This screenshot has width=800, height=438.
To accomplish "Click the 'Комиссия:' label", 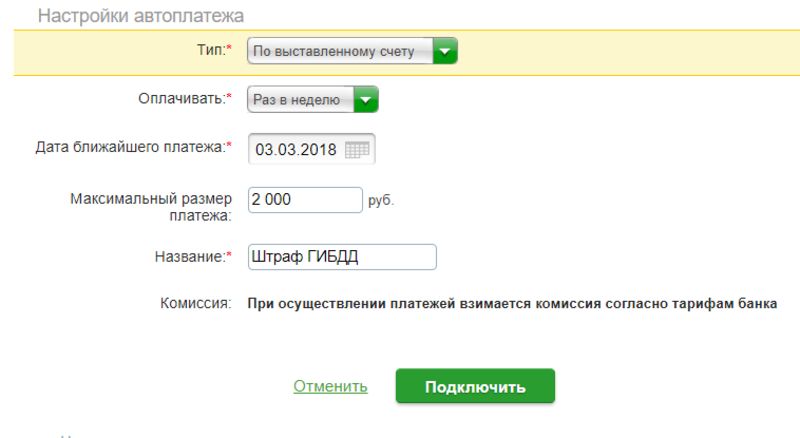I will [x=196, y=302].
